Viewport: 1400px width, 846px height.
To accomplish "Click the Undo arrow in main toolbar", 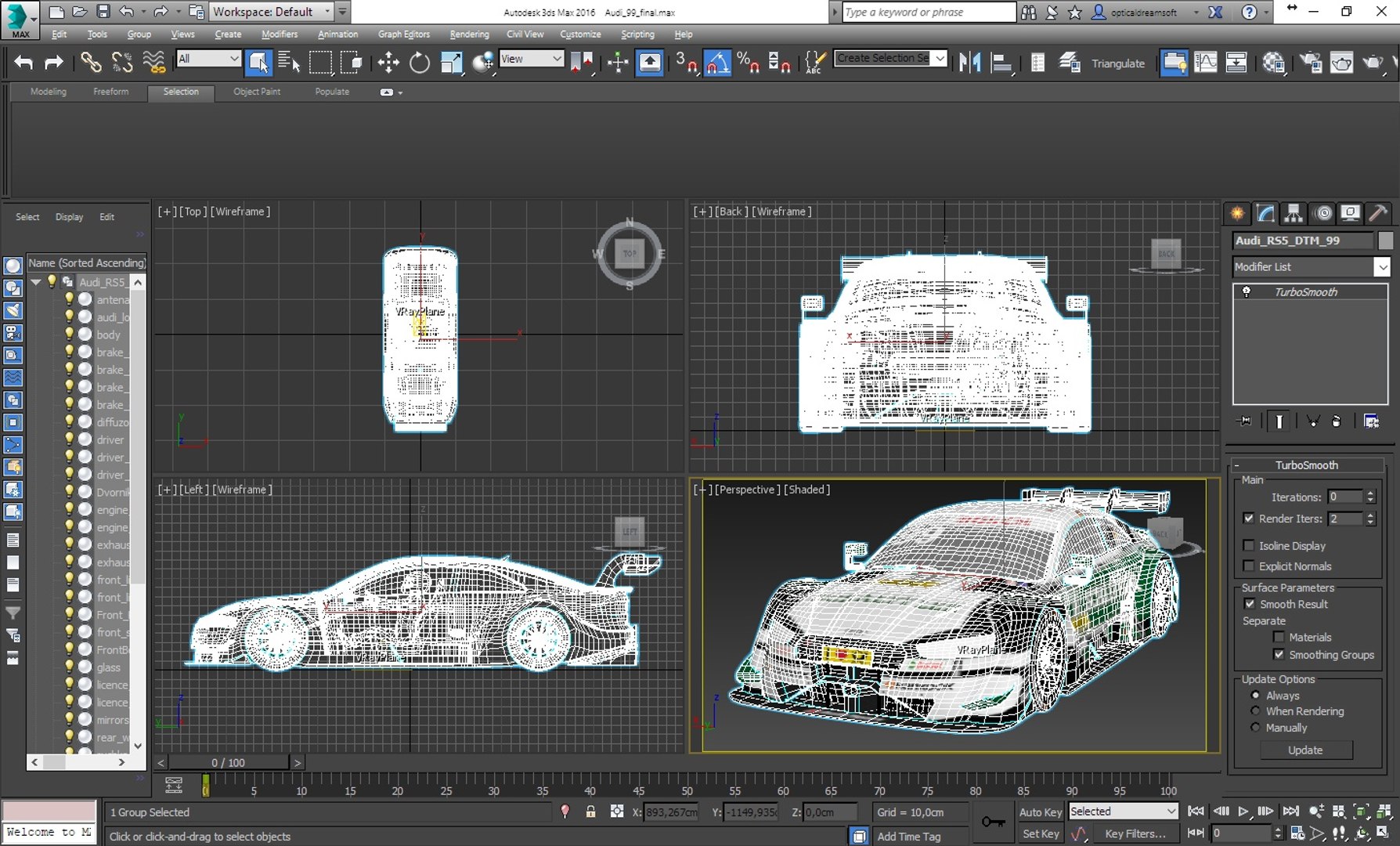I will click(23, 63).
